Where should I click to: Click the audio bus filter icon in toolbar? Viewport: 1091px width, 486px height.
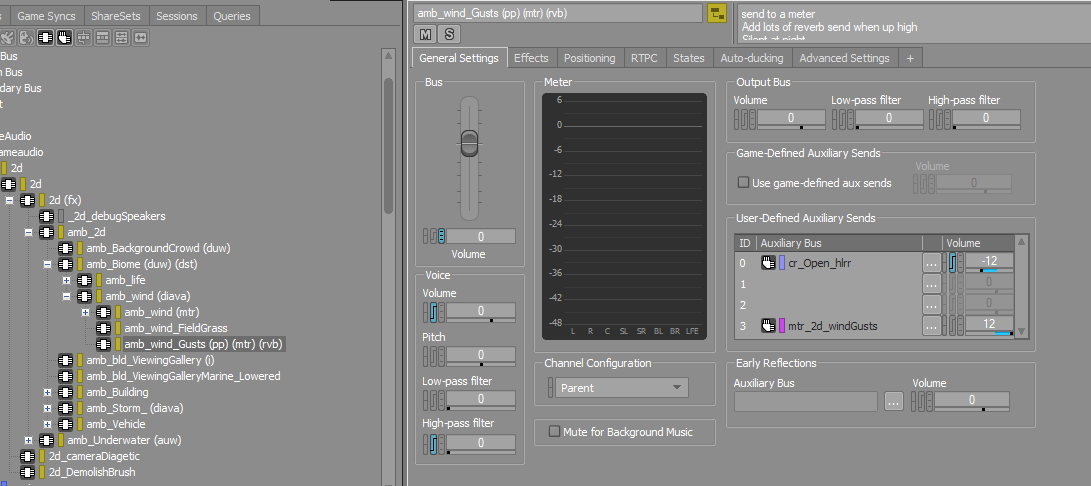[x=46, y=38]
